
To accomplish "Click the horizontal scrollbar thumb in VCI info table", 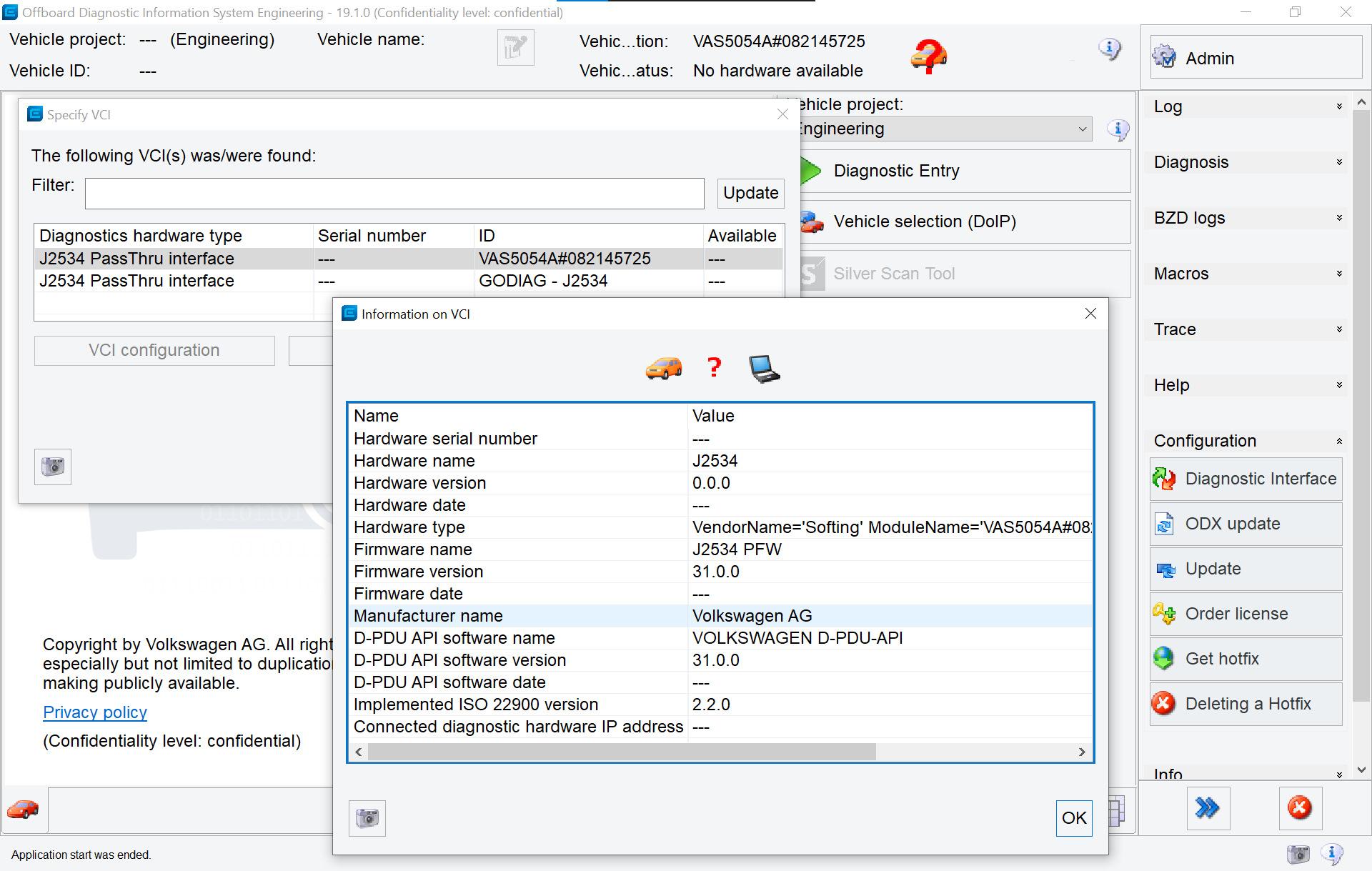I will tap(622, 752).
